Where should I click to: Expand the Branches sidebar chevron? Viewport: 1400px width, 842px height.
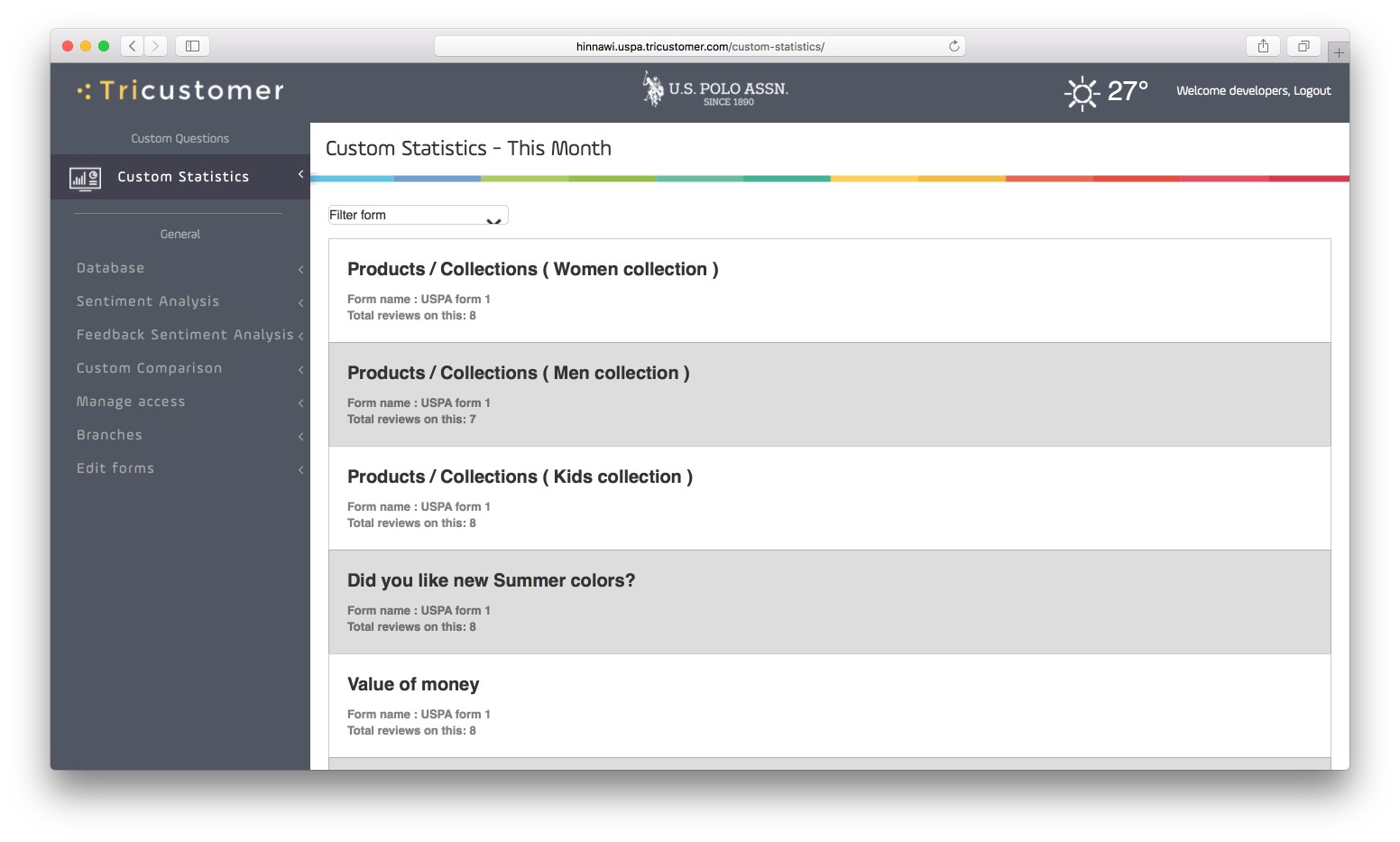click(x=300, y=436)
